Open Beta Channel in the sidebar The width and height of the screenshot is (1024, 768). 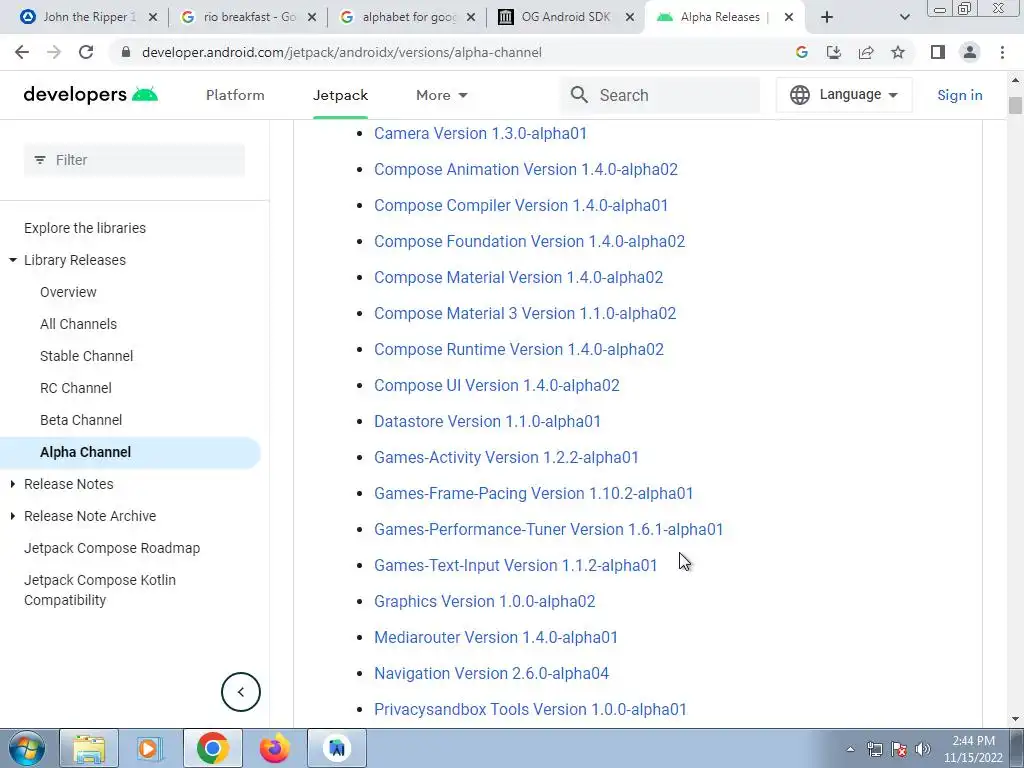pos(81,420)
